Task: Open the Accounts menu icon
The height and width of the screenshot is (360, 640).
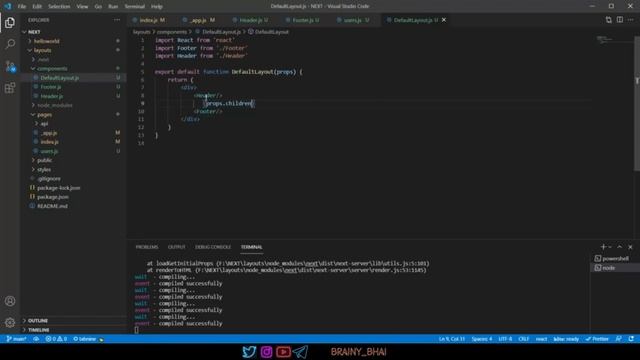Action: pyautogui.click(x=10, y=301)
